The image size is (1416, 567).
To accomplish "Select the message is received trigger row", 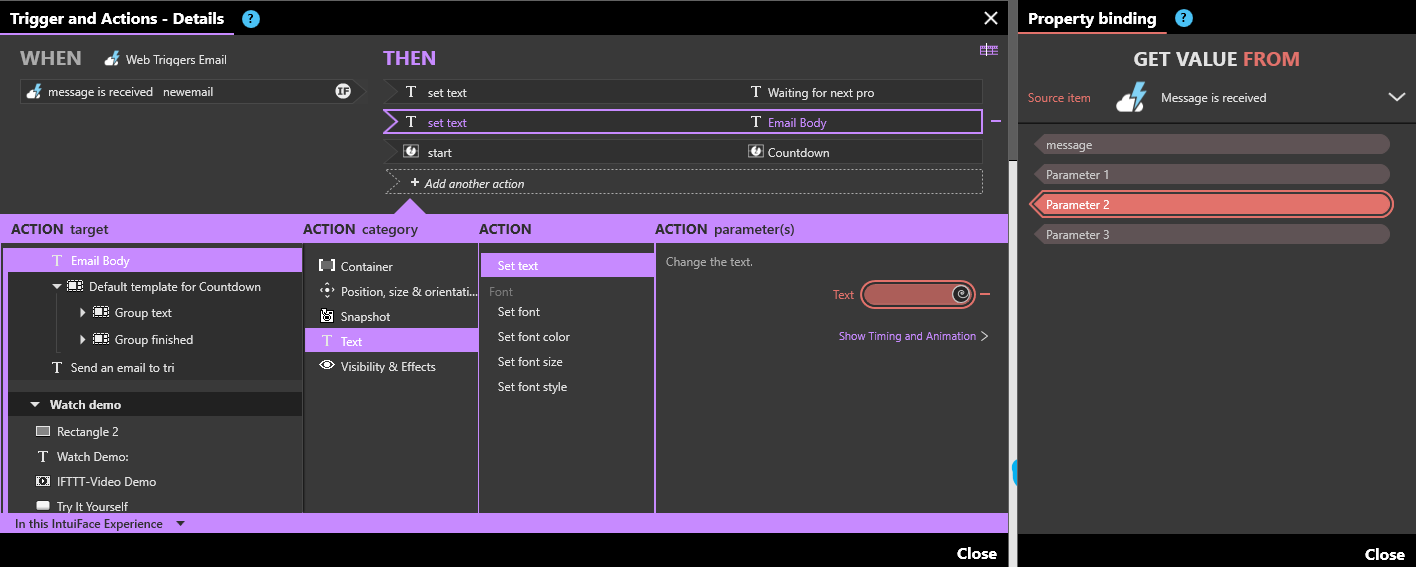I will [192, 92].
